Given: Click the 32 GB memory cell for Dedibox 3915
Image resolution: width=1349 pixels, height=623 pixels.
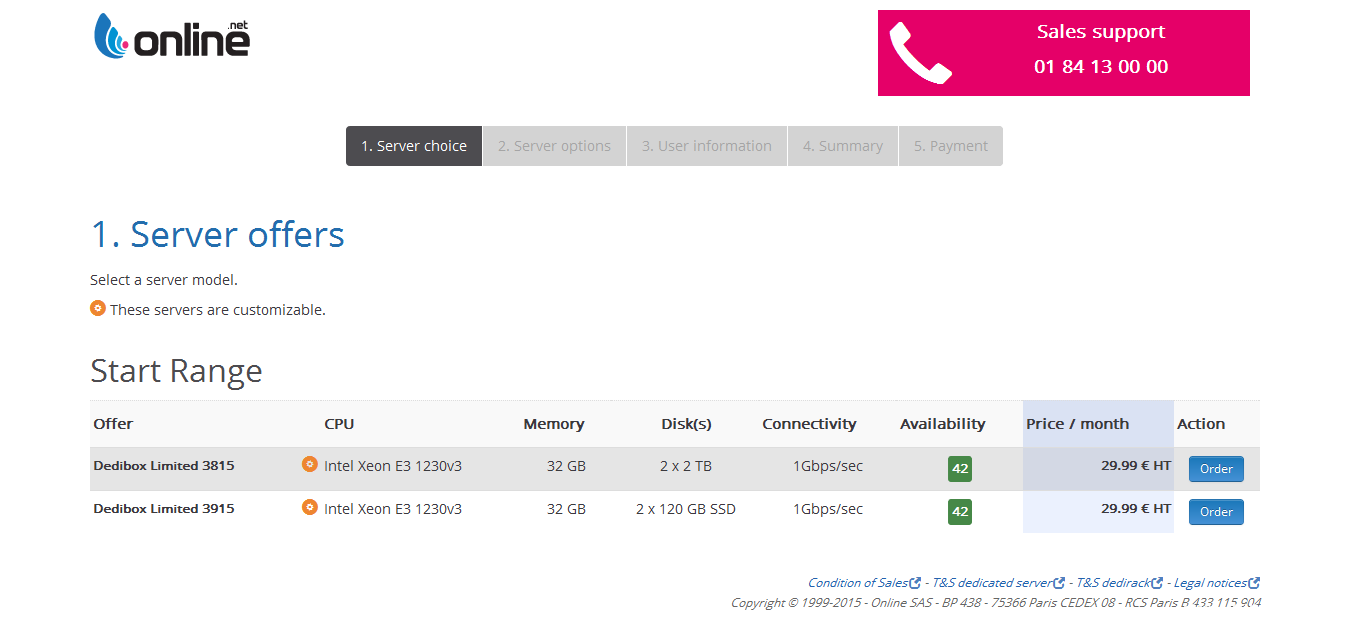Looking at the screenshot, I should (566, 509).
